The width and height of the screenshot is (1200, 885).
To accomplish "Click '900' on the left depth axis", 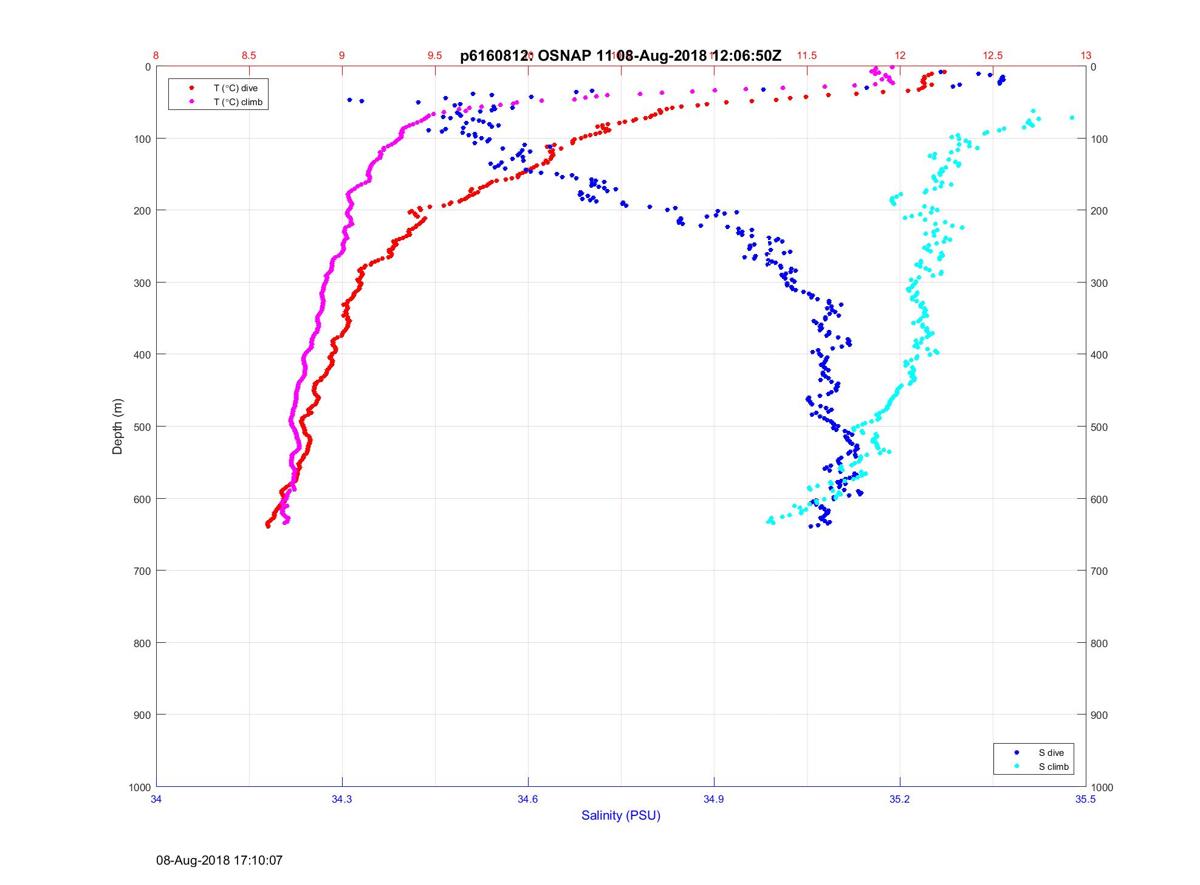I will click(x=142, y=715).
